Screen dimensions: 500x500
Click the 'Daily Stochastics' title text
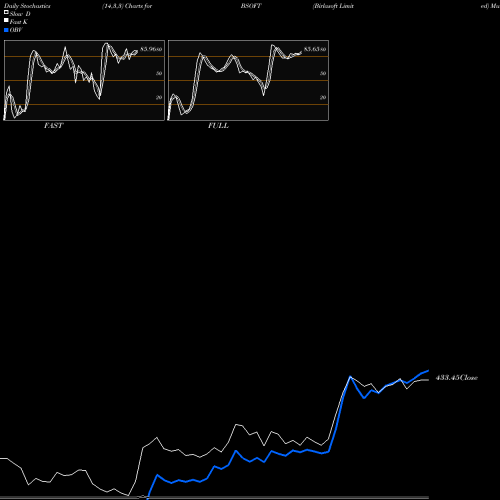click(27, 6)
